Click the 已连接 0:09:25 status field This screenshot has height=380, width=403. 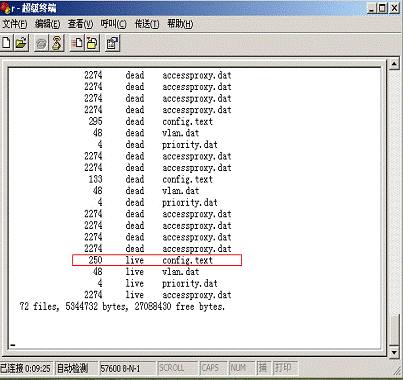[x=26, y=368]
